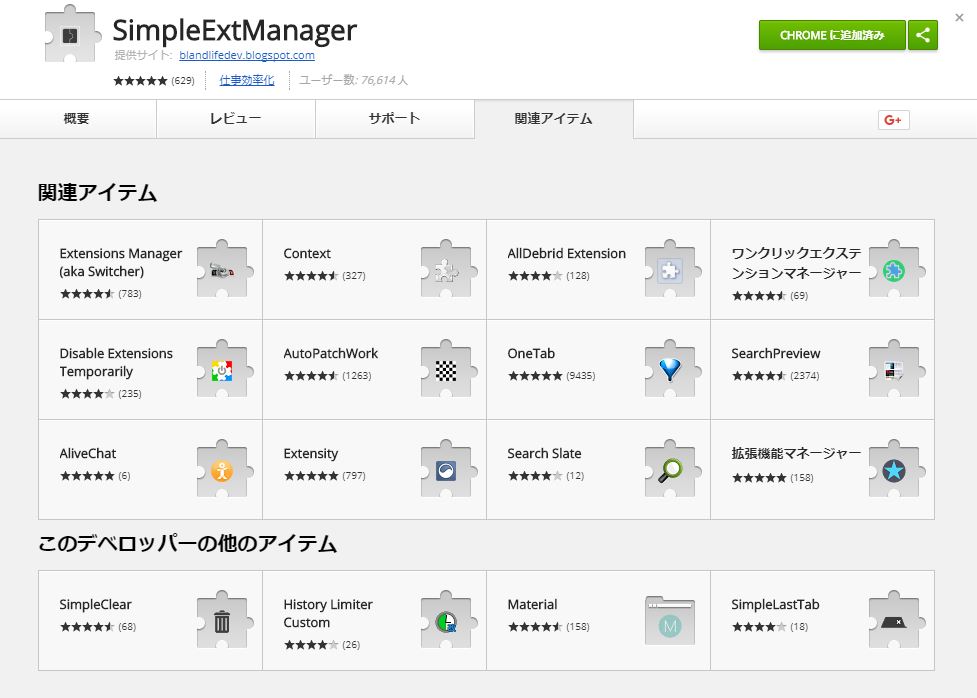Click the Extensity rating count (797)

(354, 476)
